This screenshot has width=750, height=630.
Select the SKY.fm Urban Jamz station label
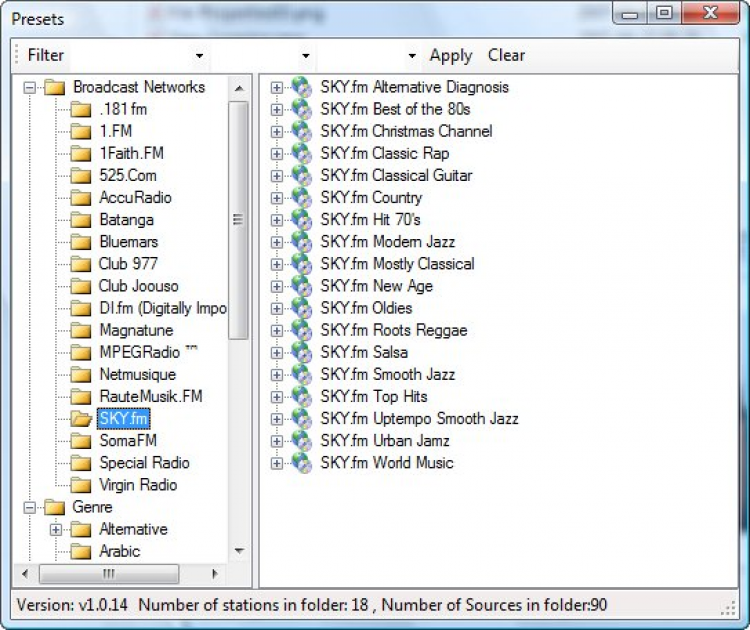point(385,441)
